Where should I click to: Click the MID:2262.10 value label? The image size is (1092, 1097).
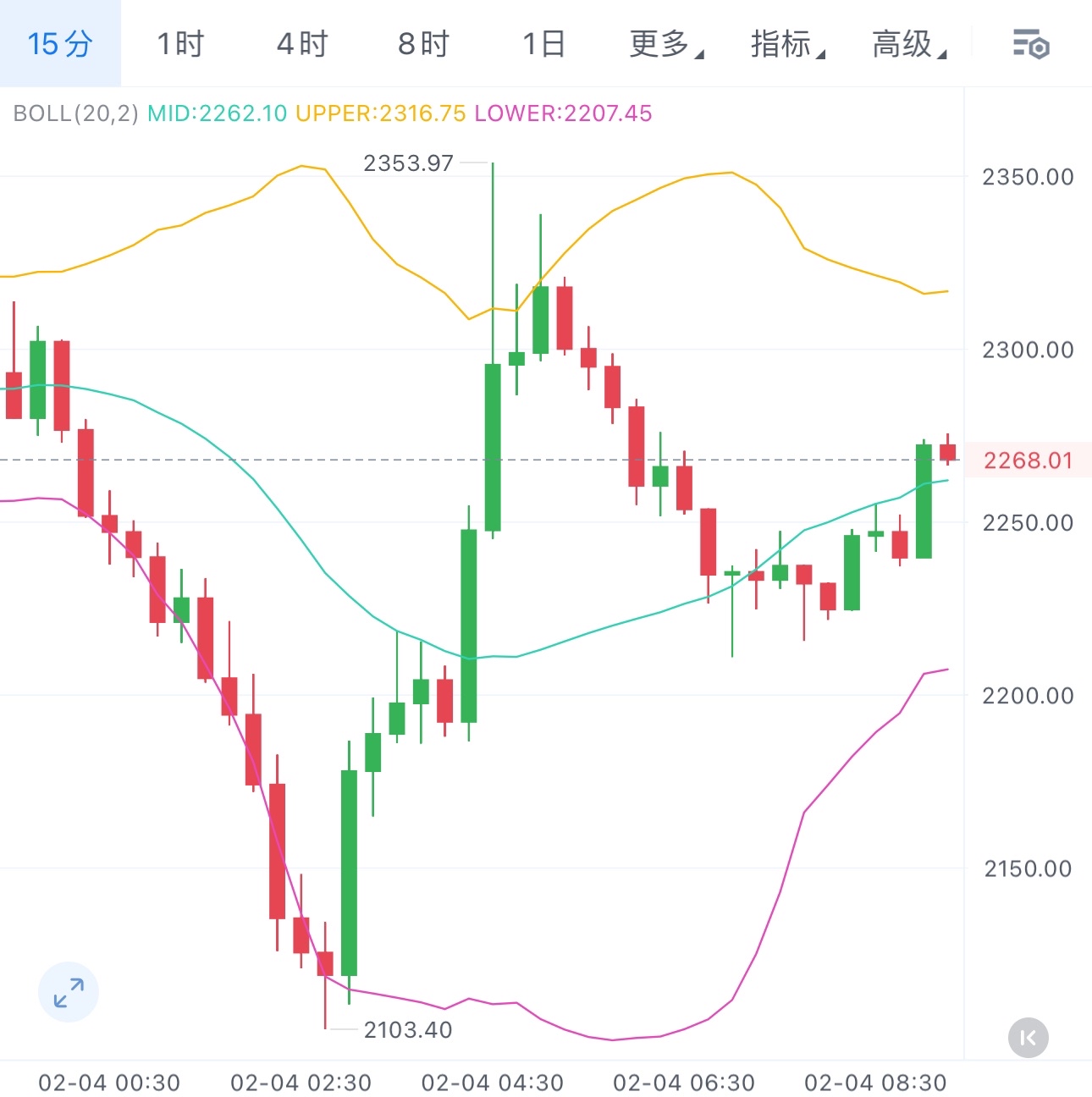click(218, 113)
